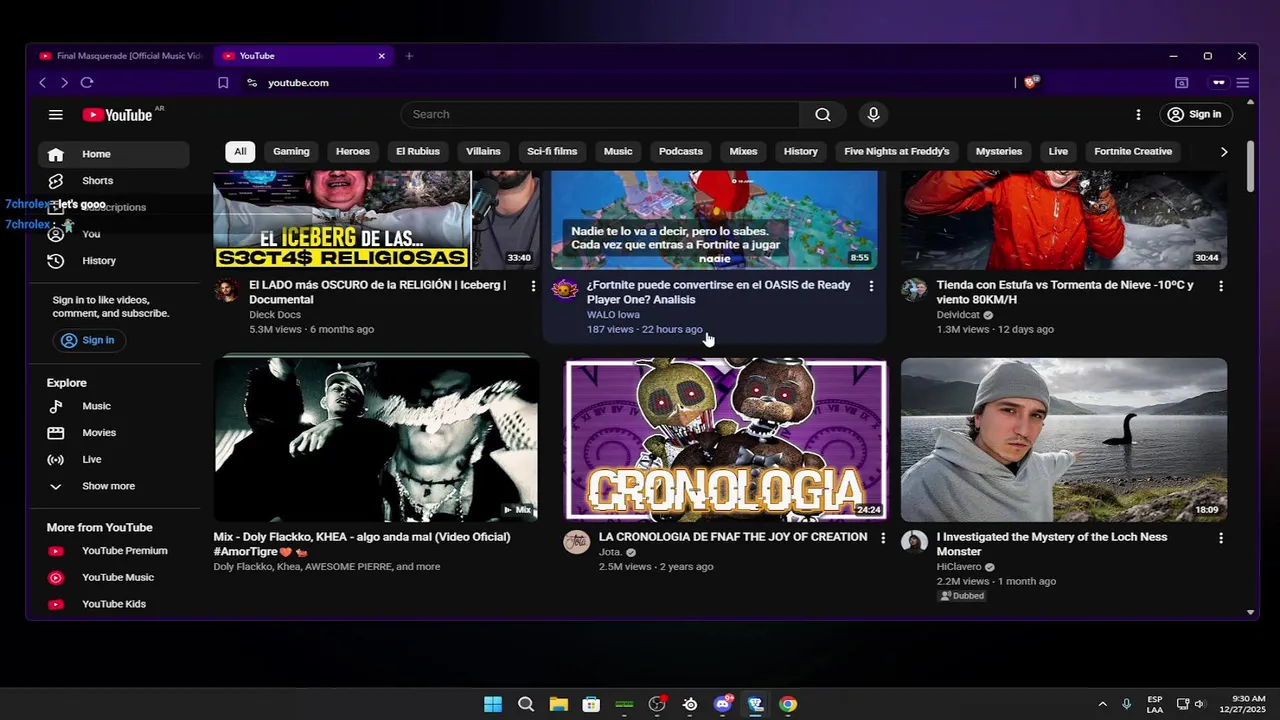Bookmark this page in address bar

click(x=223, y=83)
